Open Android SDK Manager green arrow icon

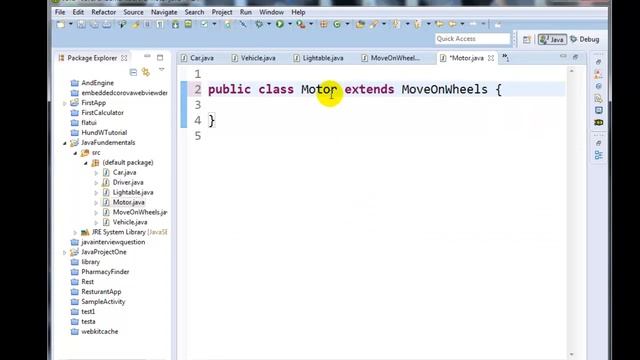point(176,24)
